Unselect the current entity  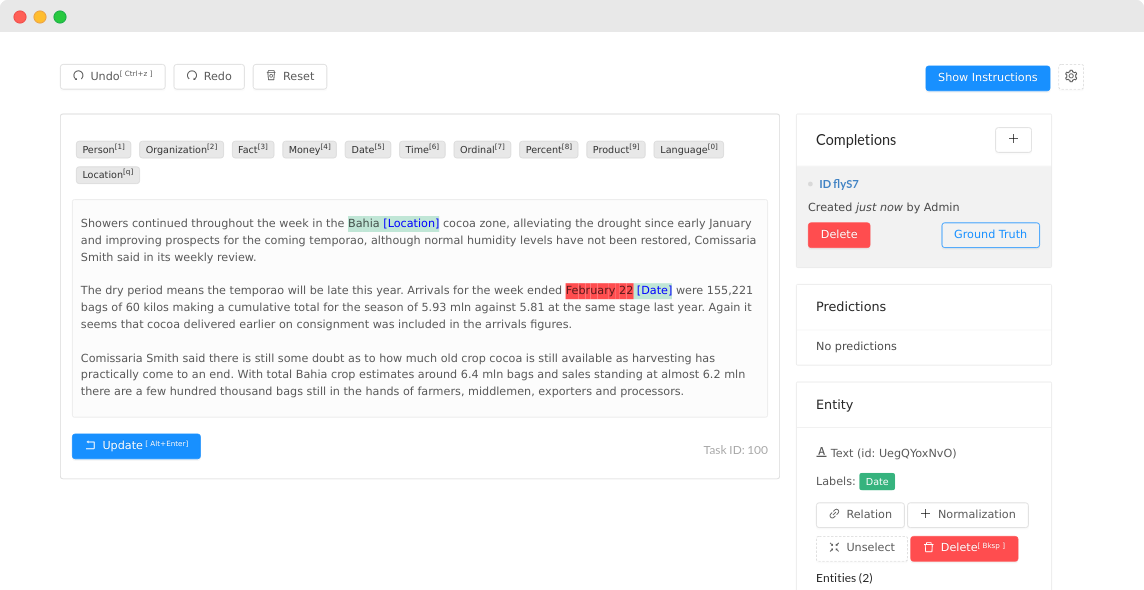tap(861, 548)
